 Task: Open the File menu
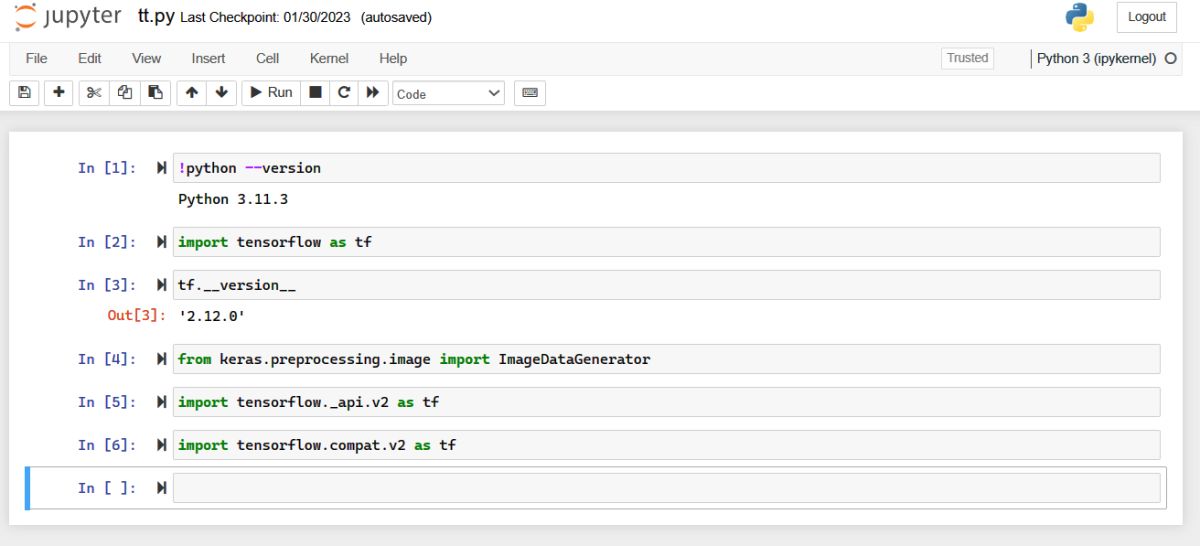(36, 58)
